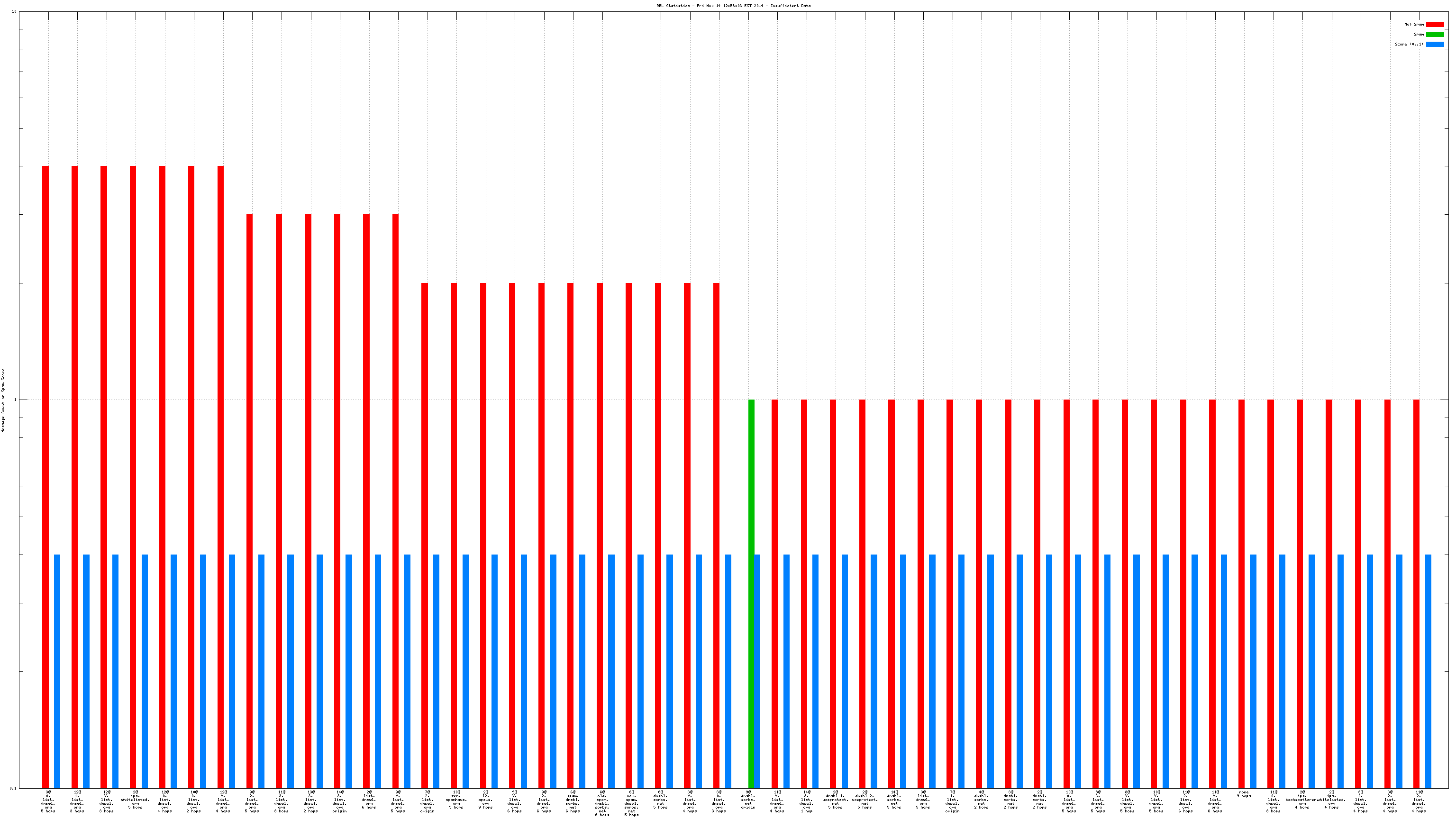Click the ips.backscatterer.org axis label
Viewport: 1456px width, 819px height.
(x=1302, y=800)
